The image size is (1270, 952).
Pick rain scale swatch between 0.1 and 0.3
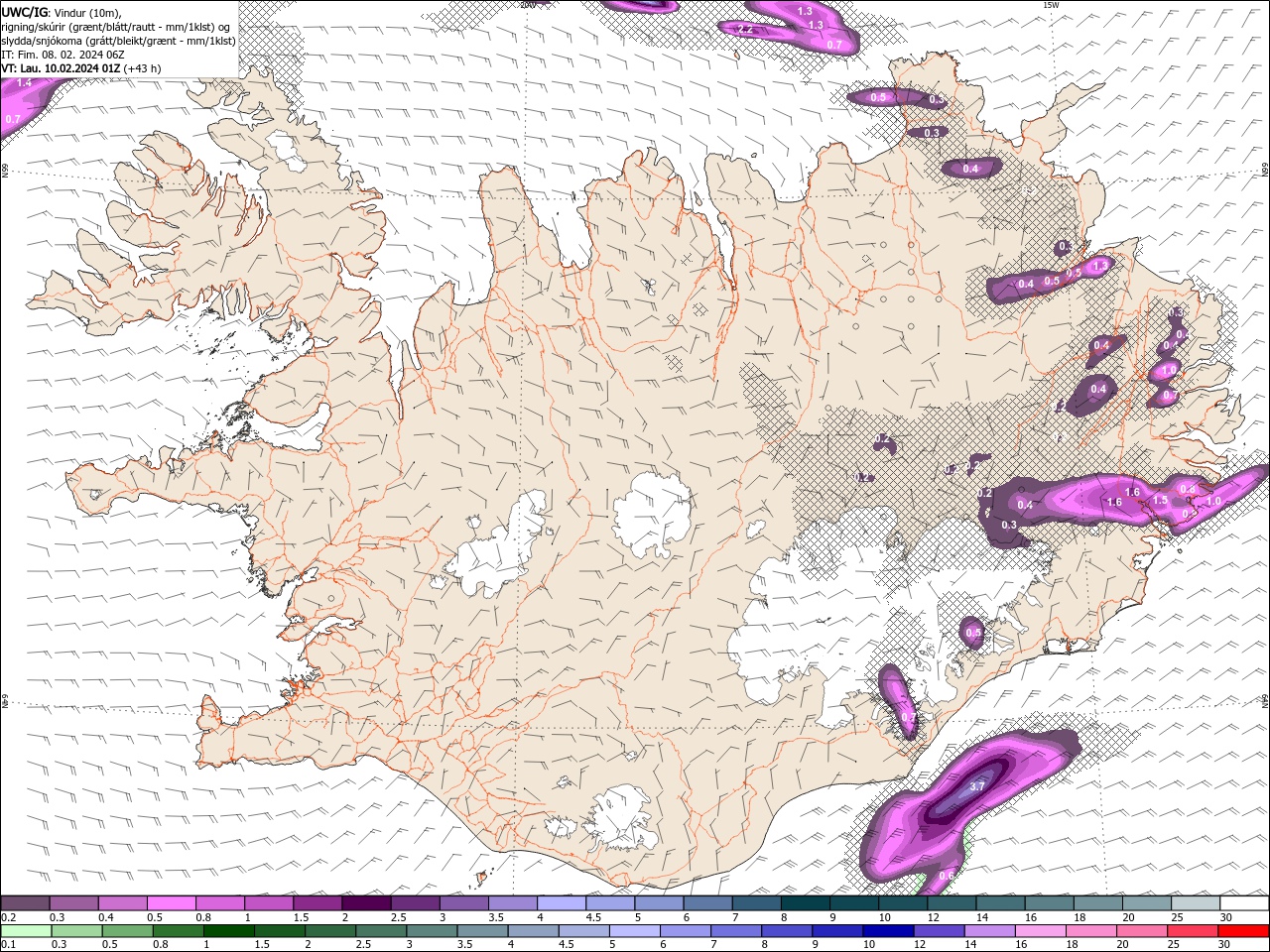click(26, 931)
